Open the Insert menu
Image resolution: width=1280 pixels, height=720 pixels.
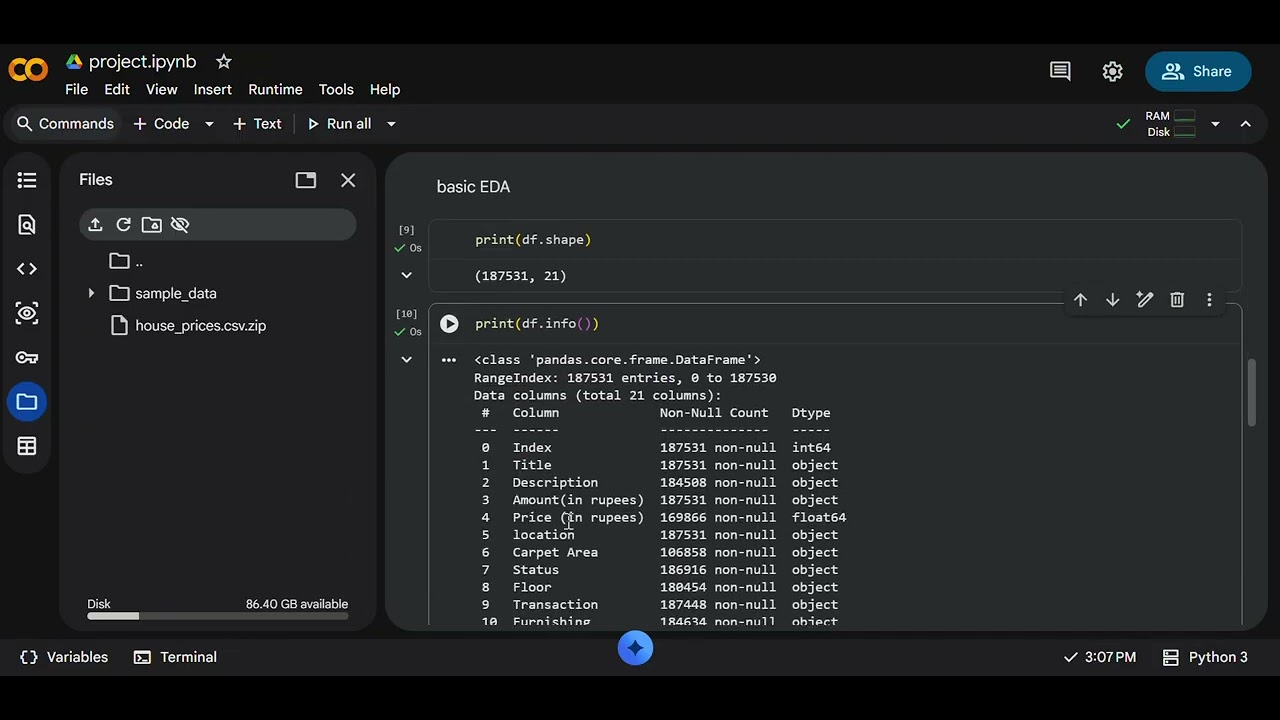[212, 89]
